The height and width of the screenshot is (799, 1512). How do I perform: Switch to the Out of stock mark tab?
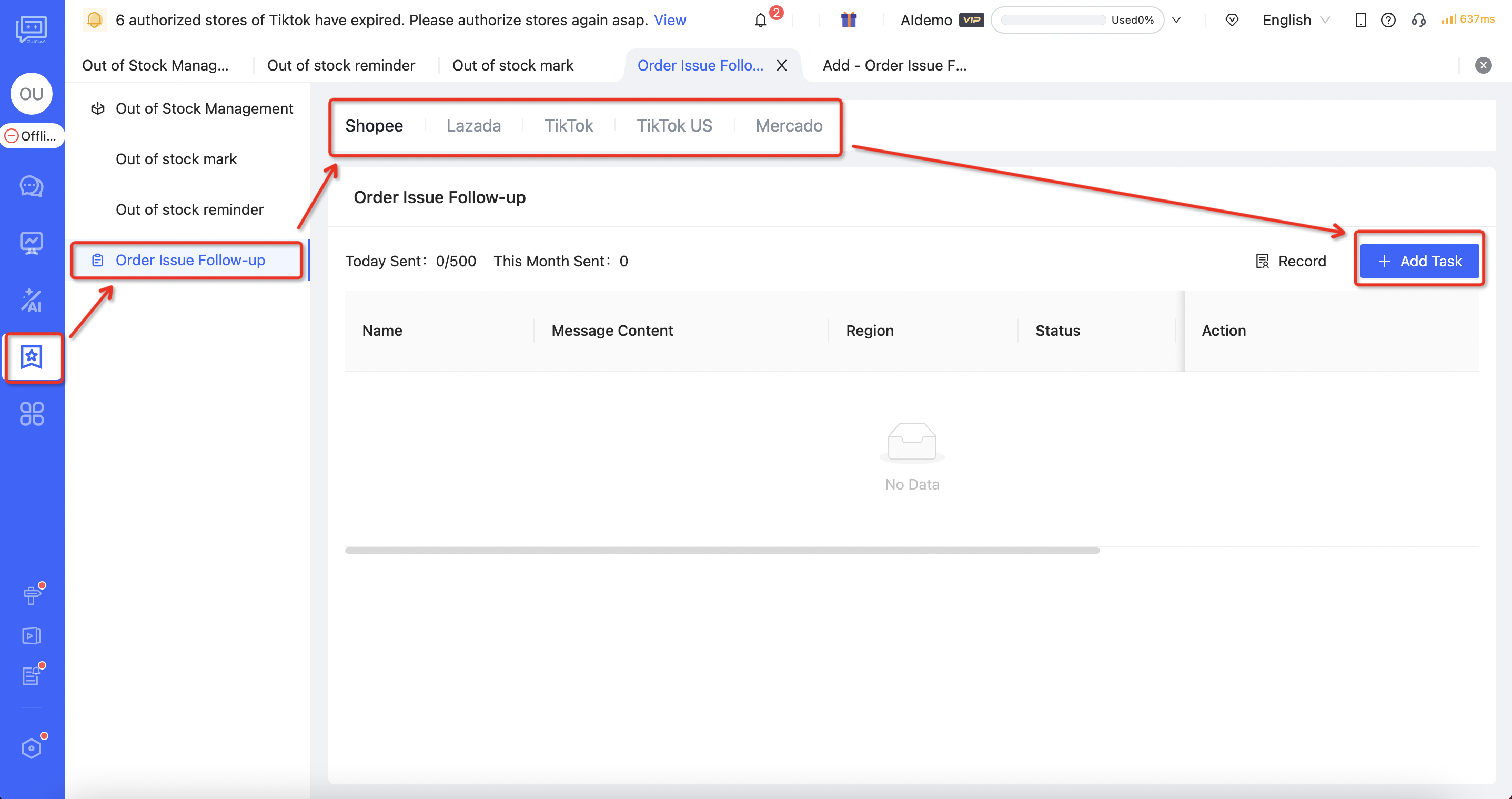pyautogui.click(x=512, y=65)
